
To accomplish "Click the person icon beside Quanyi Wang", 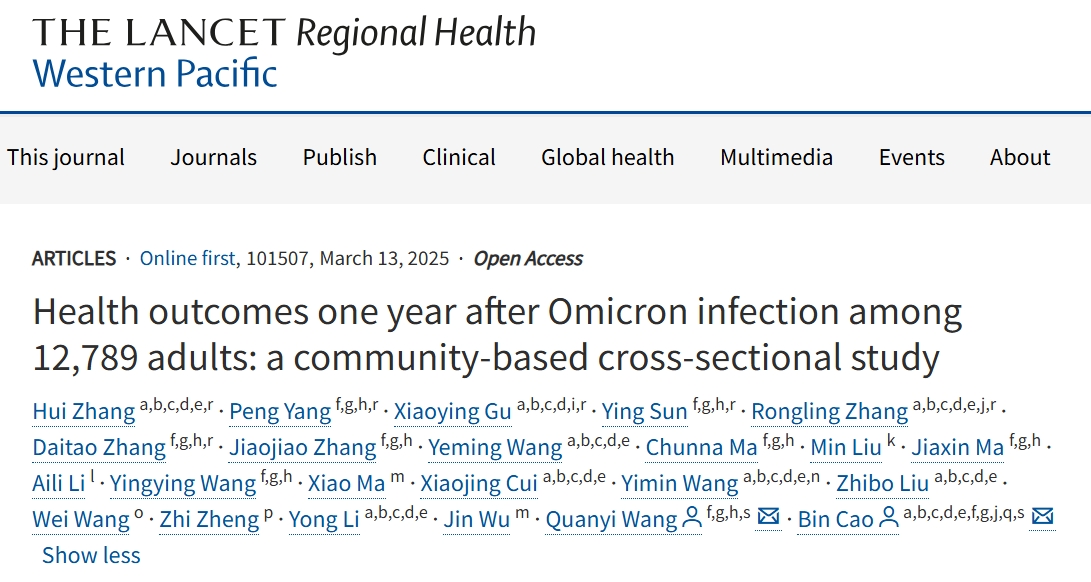I will (692, 518).
